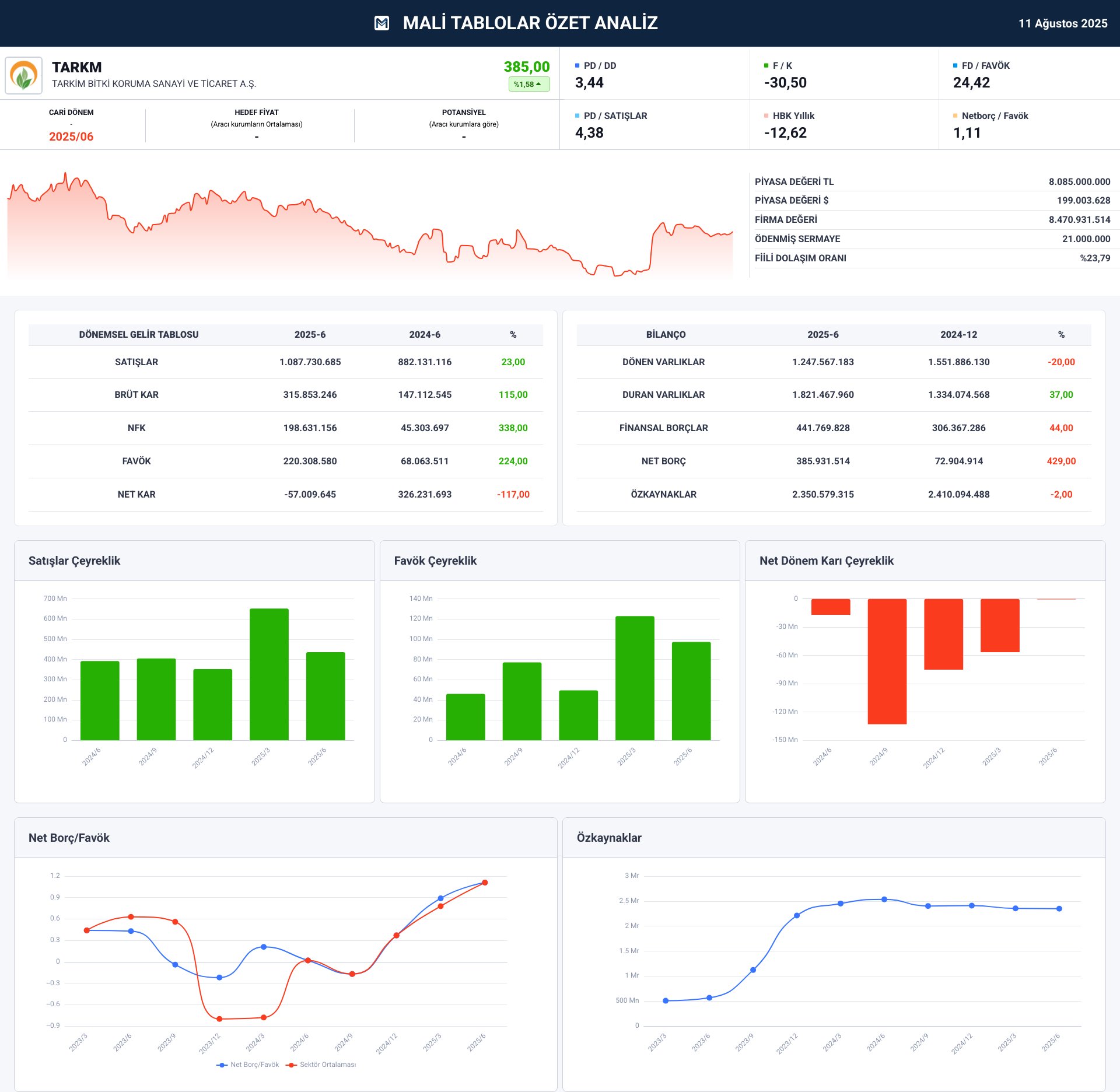Screen dimensions: 1120x1092
Task: Click the TARKM company logo
Action: tap(24, 75)
